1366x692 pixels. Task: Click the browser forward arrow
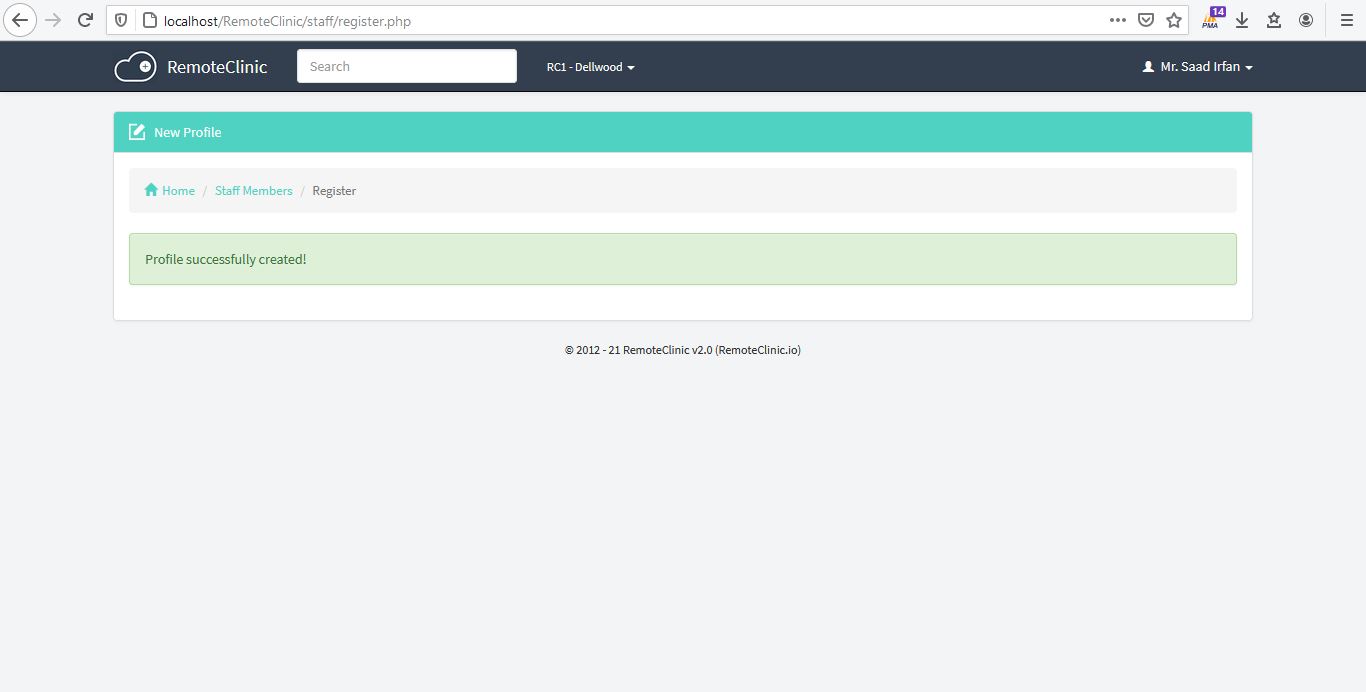click(54, 20)
